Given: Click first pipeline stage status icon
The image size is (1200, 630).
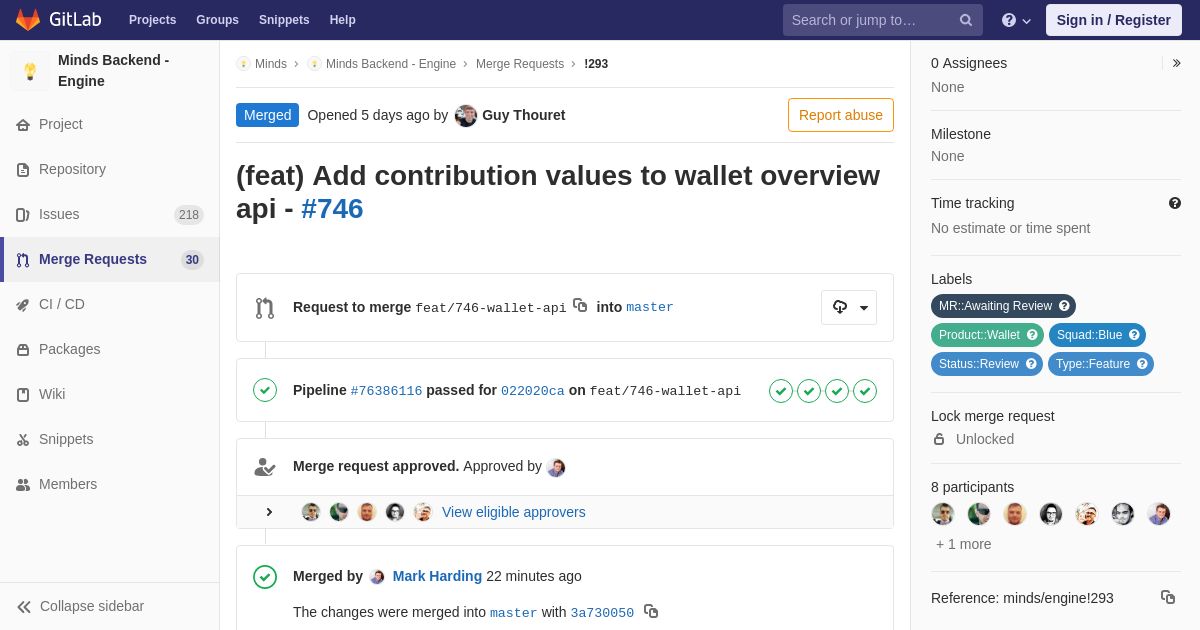Looking at the screenshot, I should coord(781,391).
